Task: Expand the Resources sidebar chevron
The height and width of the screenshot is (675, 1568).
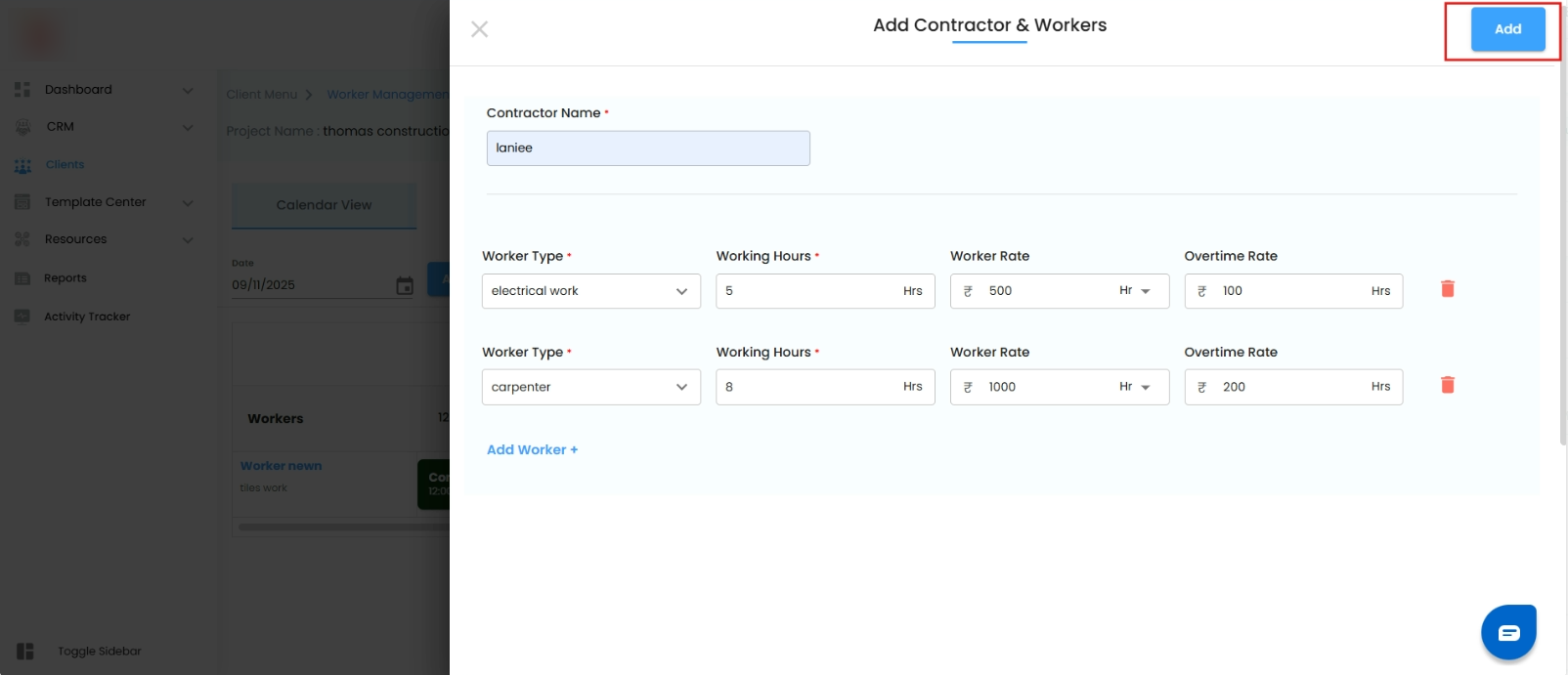Action: [188, 240]
